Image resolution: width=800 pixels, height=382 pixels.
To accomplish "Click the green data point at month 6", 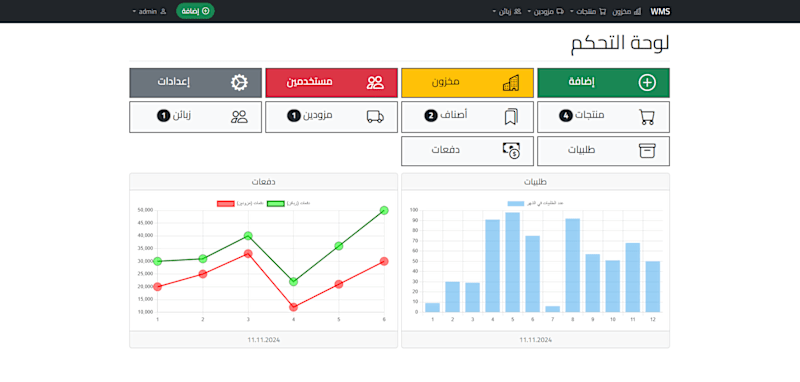I will click(x=384, y=210).
